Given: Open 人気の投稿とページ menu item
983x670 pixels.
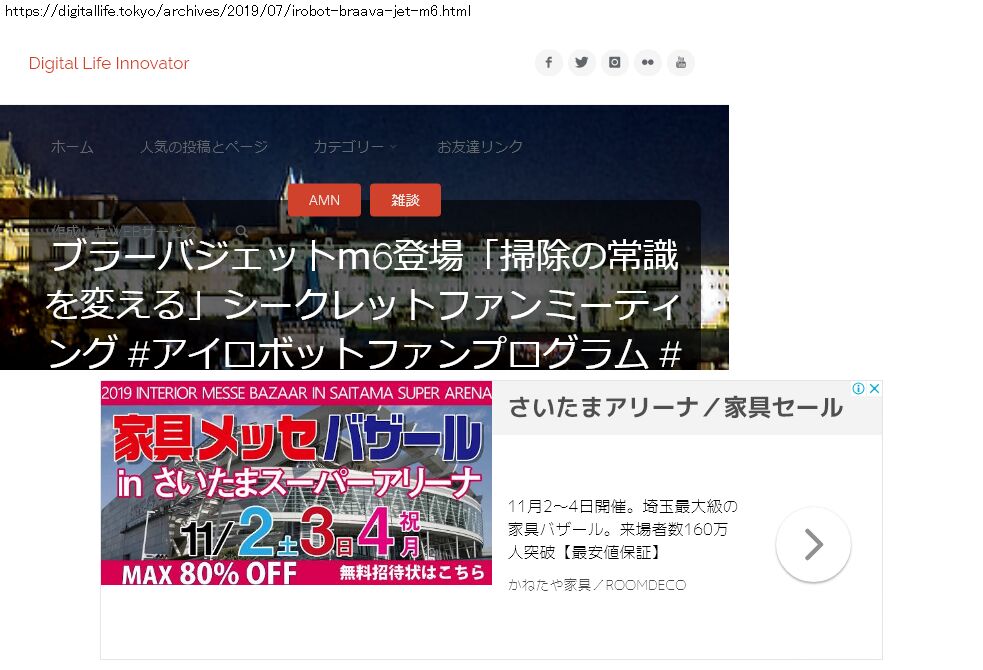Looking at the screenshot, I should [204, 147].
